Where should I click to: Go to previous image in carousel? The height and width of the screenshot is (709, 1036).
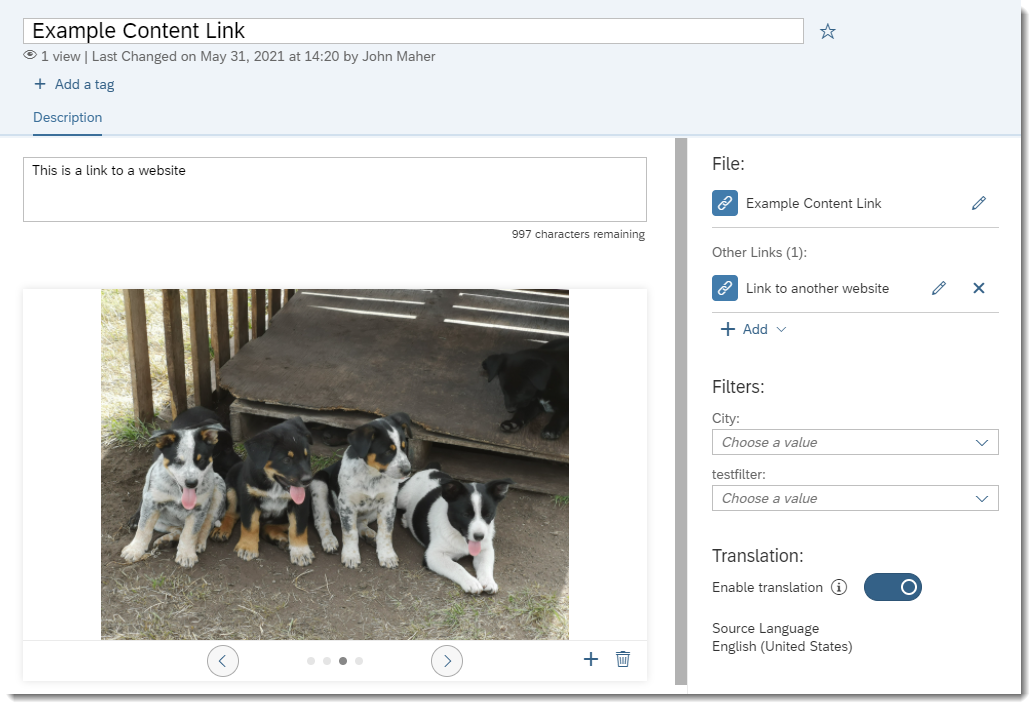click(223, 661)
